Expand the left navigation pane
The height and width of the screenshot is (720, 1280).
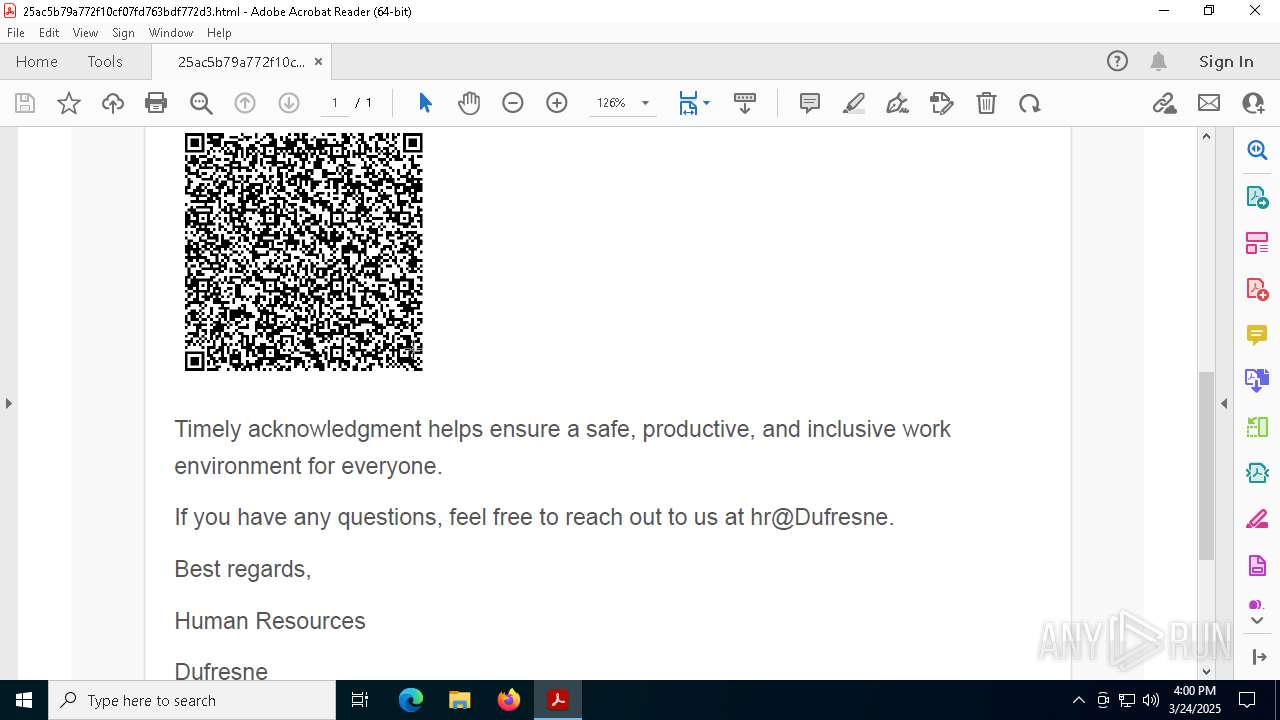[8, 403]
